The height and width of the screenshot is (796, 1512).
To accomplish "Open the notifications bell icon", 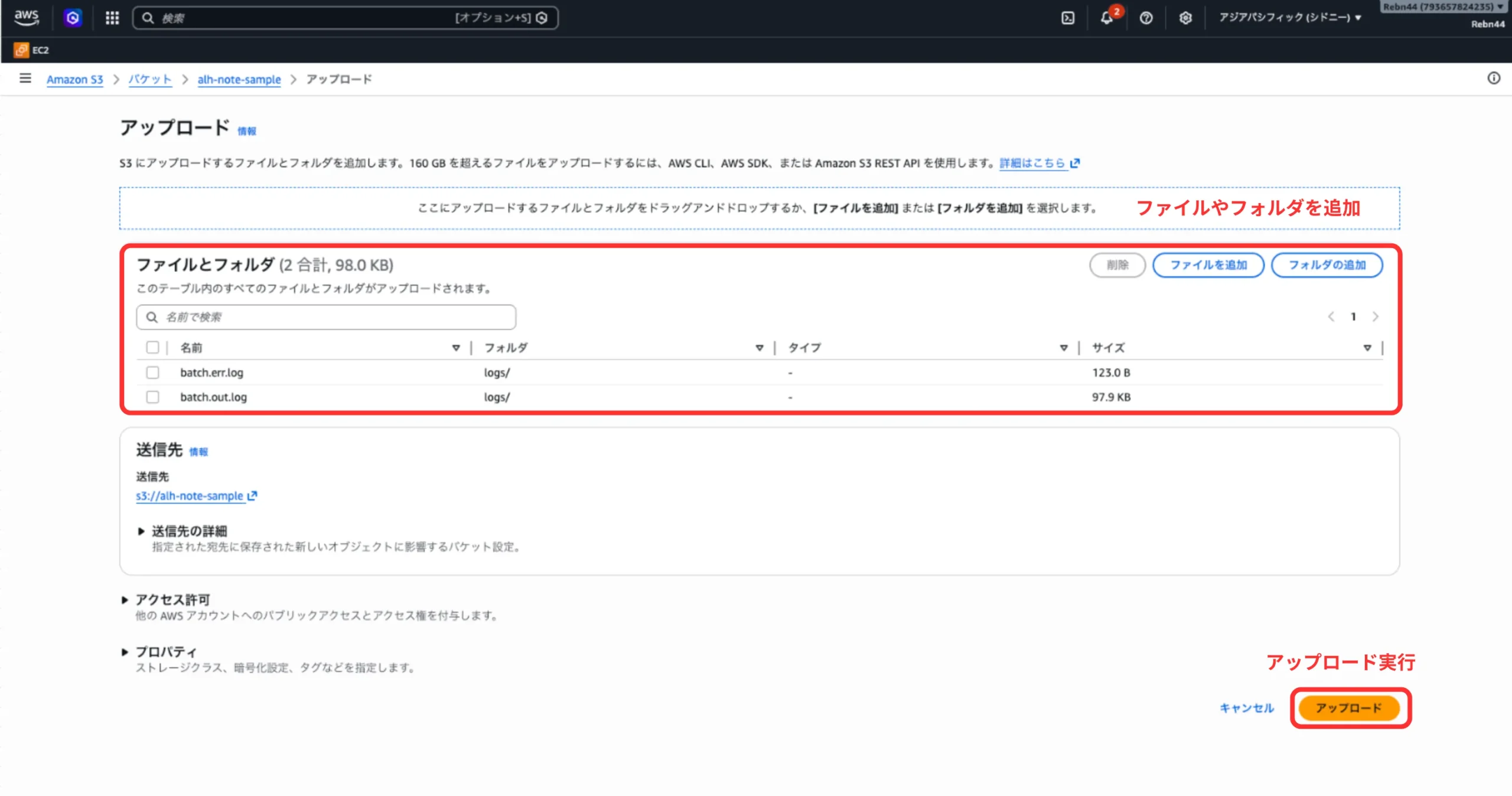I will [1107, 18].
